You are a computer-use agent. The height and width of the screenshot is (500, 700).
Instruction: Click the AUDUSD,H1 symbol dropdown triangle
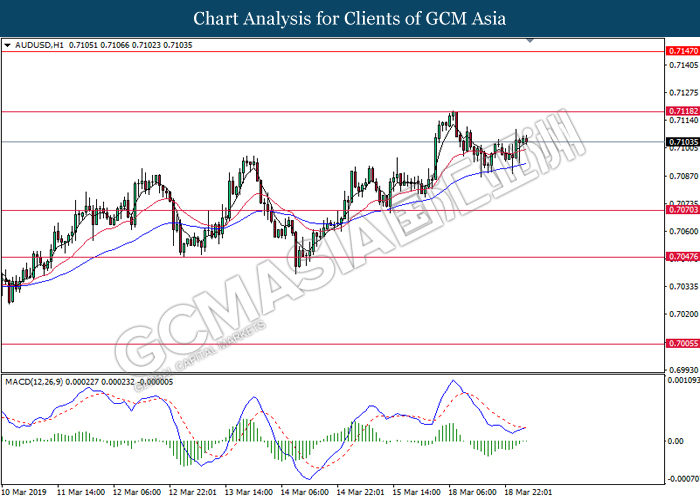(7, 45)
